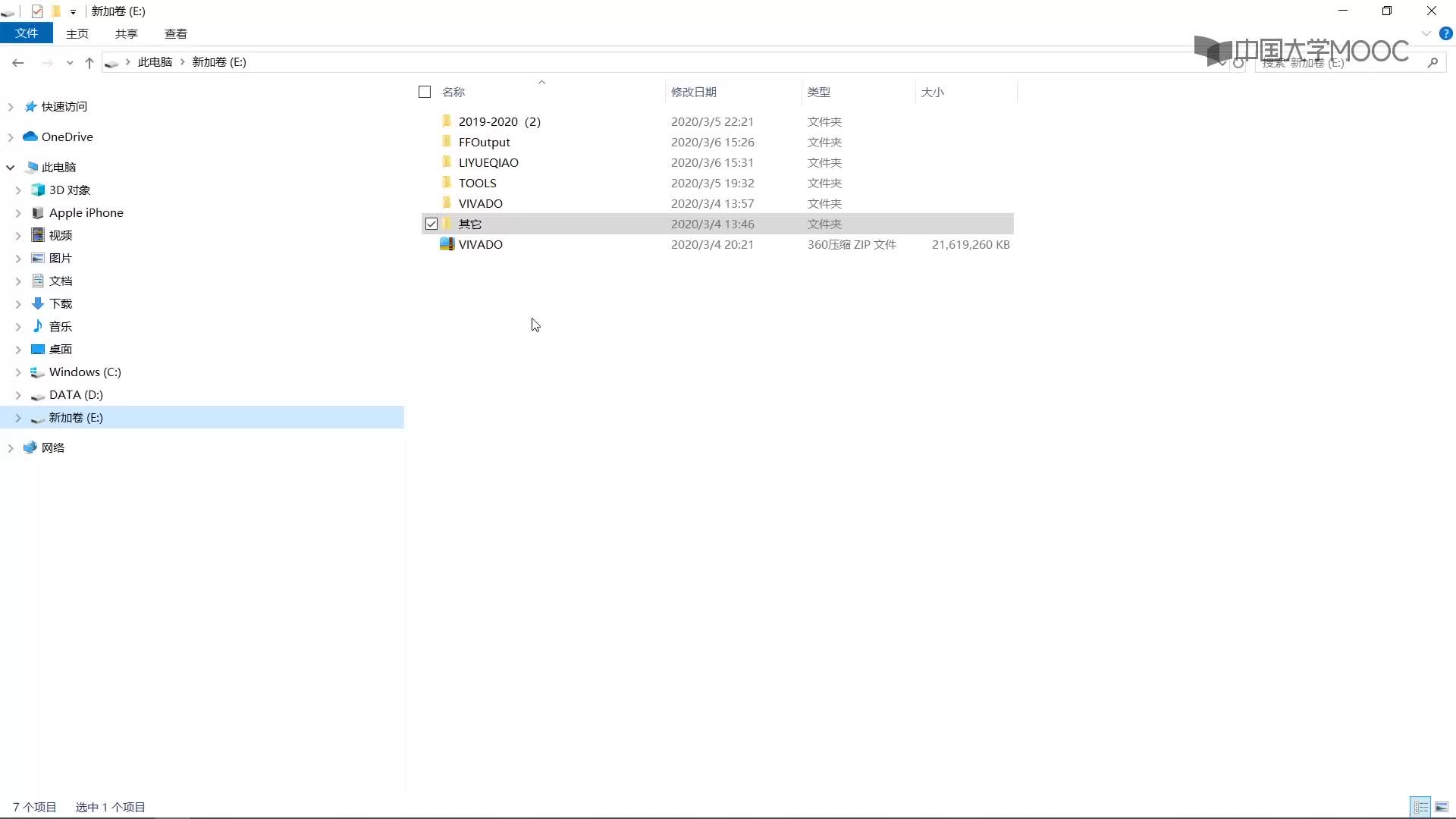Open DATA (D:) drive in tree
This screenshot has height=819, width=1456.
[76, 394]
